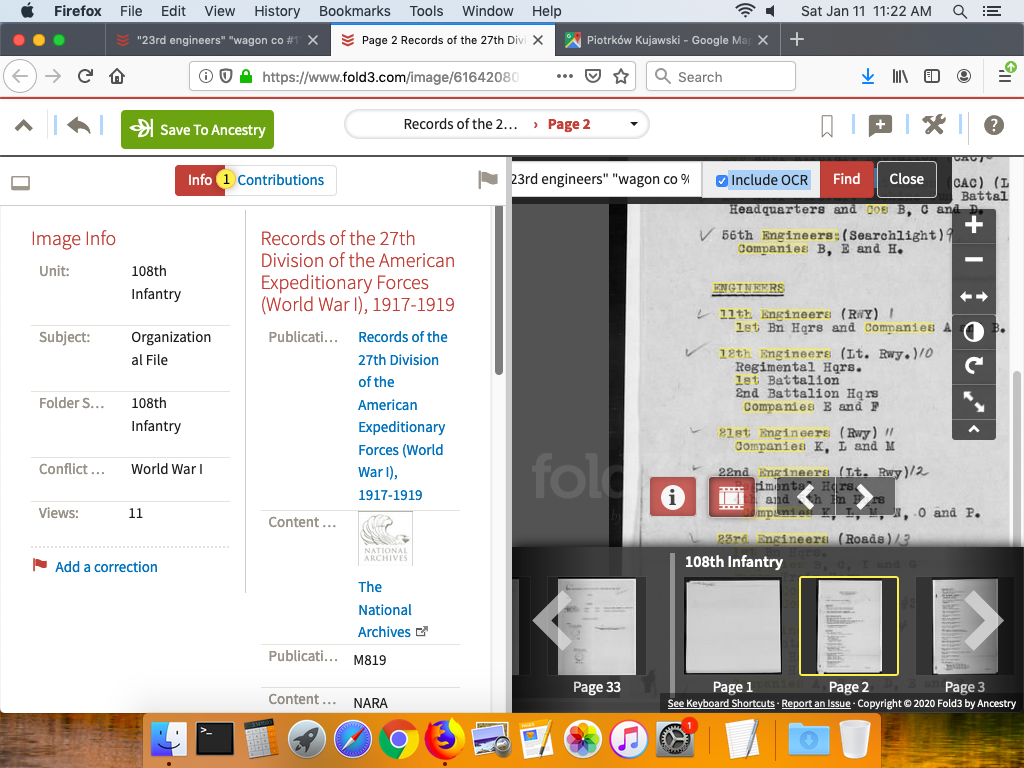Open the Page 2 breadcrumb dropdown
The height and width of the screenshot is (768, 1024).
click(x=633, y=125)
